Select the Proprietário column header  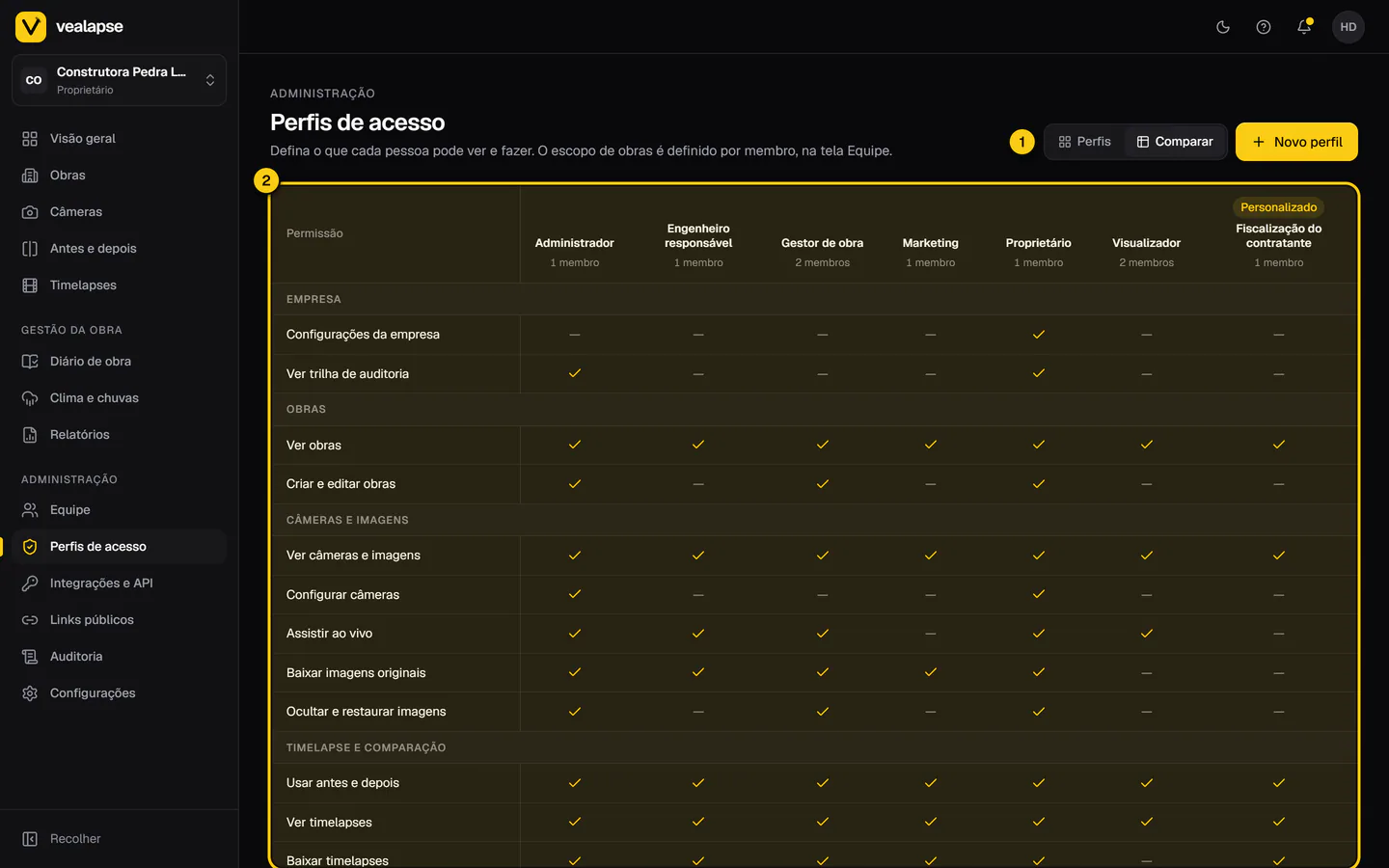[x=1039, y=243]
